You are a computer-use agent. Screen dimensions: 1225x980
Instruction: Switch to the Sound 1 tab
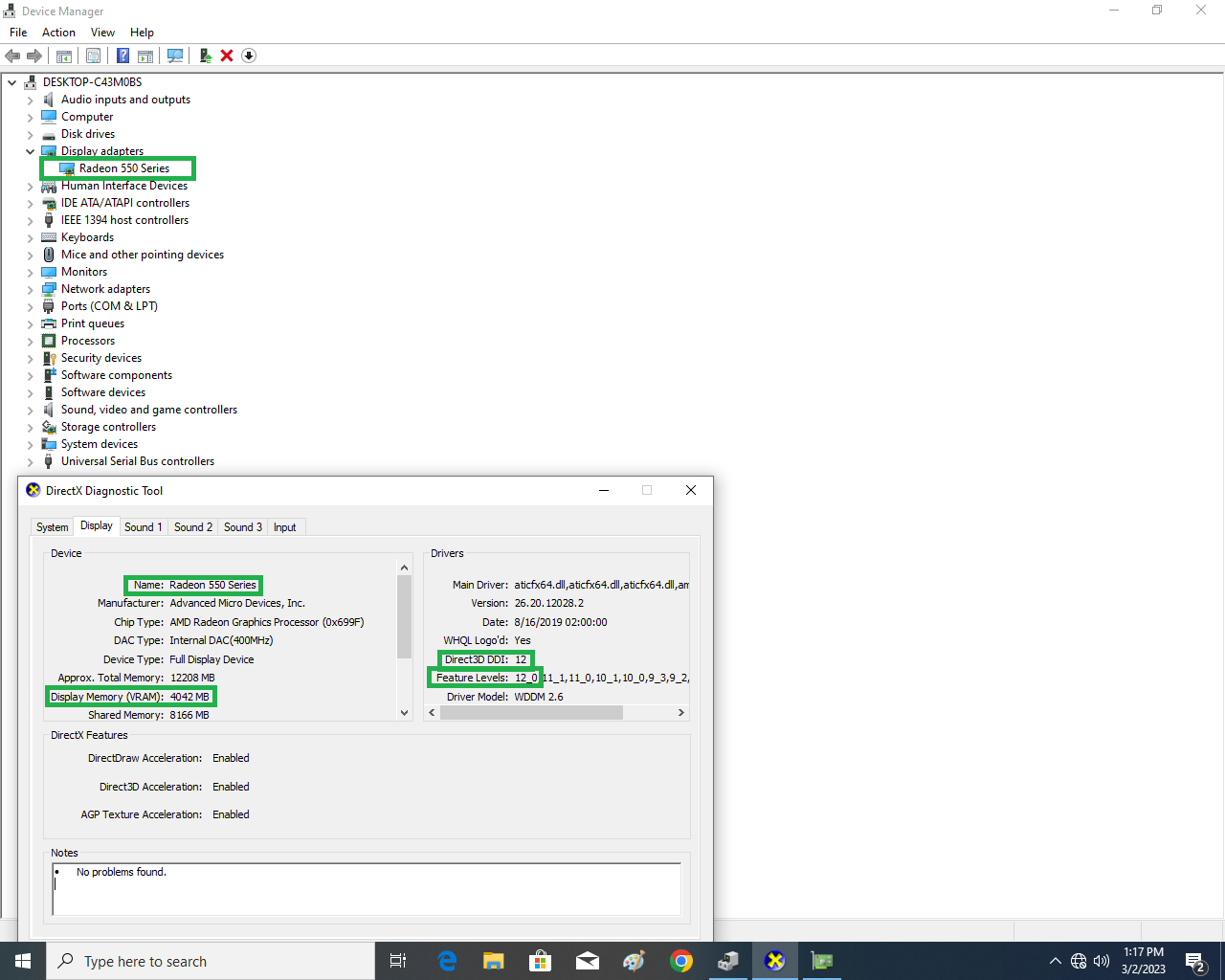(143, 527)
